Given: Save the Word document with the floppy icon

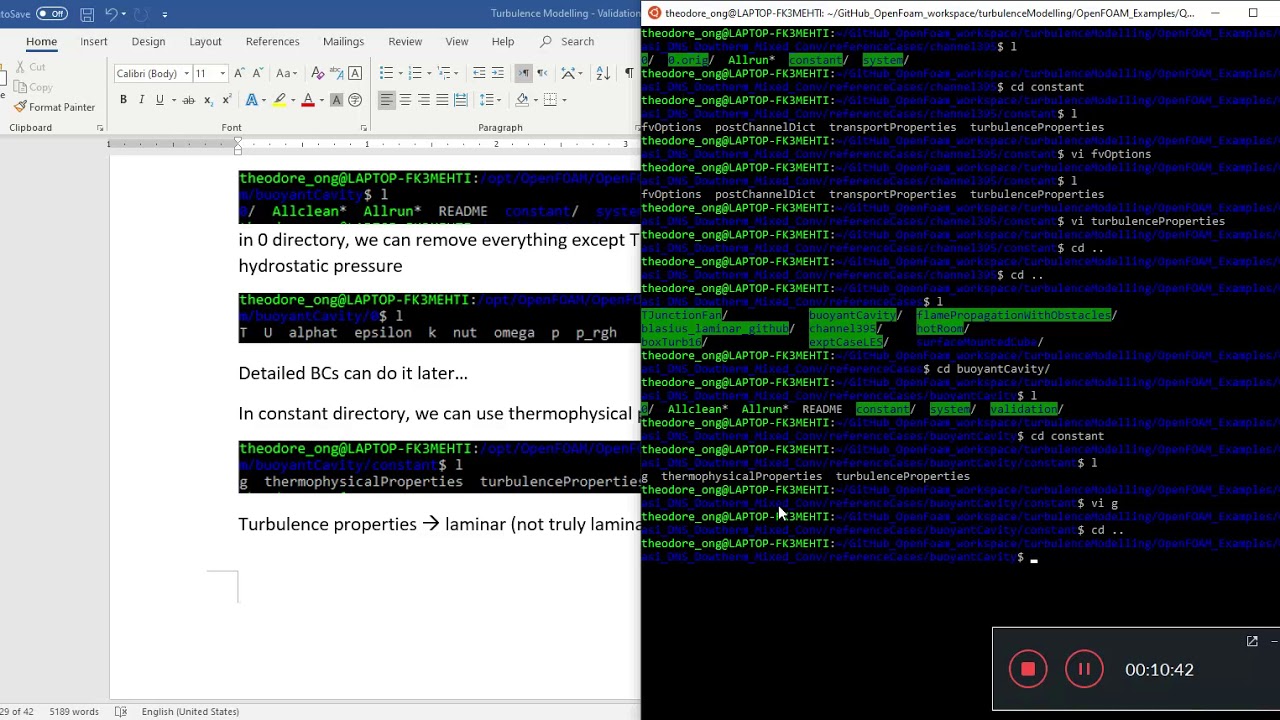Looking at the screenshot, I should point(87,14).
